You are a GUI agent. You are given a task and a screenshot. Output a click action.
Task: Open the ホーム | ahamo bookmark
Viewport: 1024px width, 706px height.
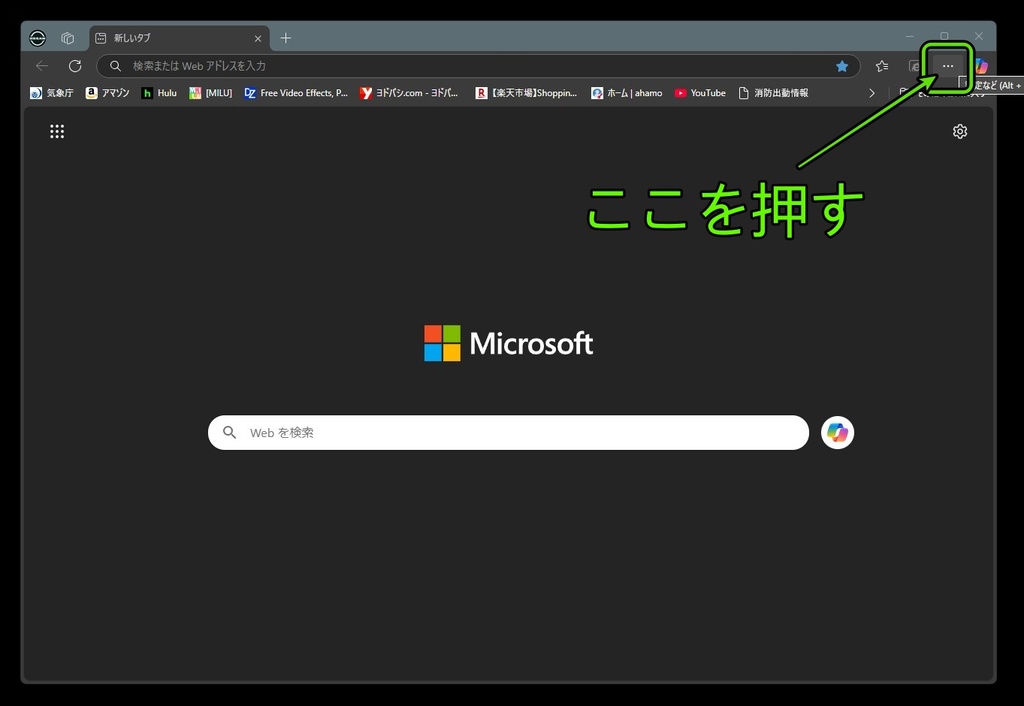click(x=626, y=93)
